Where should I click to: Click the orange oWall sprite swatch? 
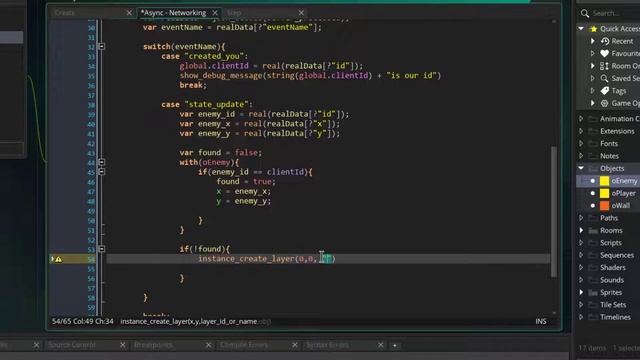(x=604, y=206)
